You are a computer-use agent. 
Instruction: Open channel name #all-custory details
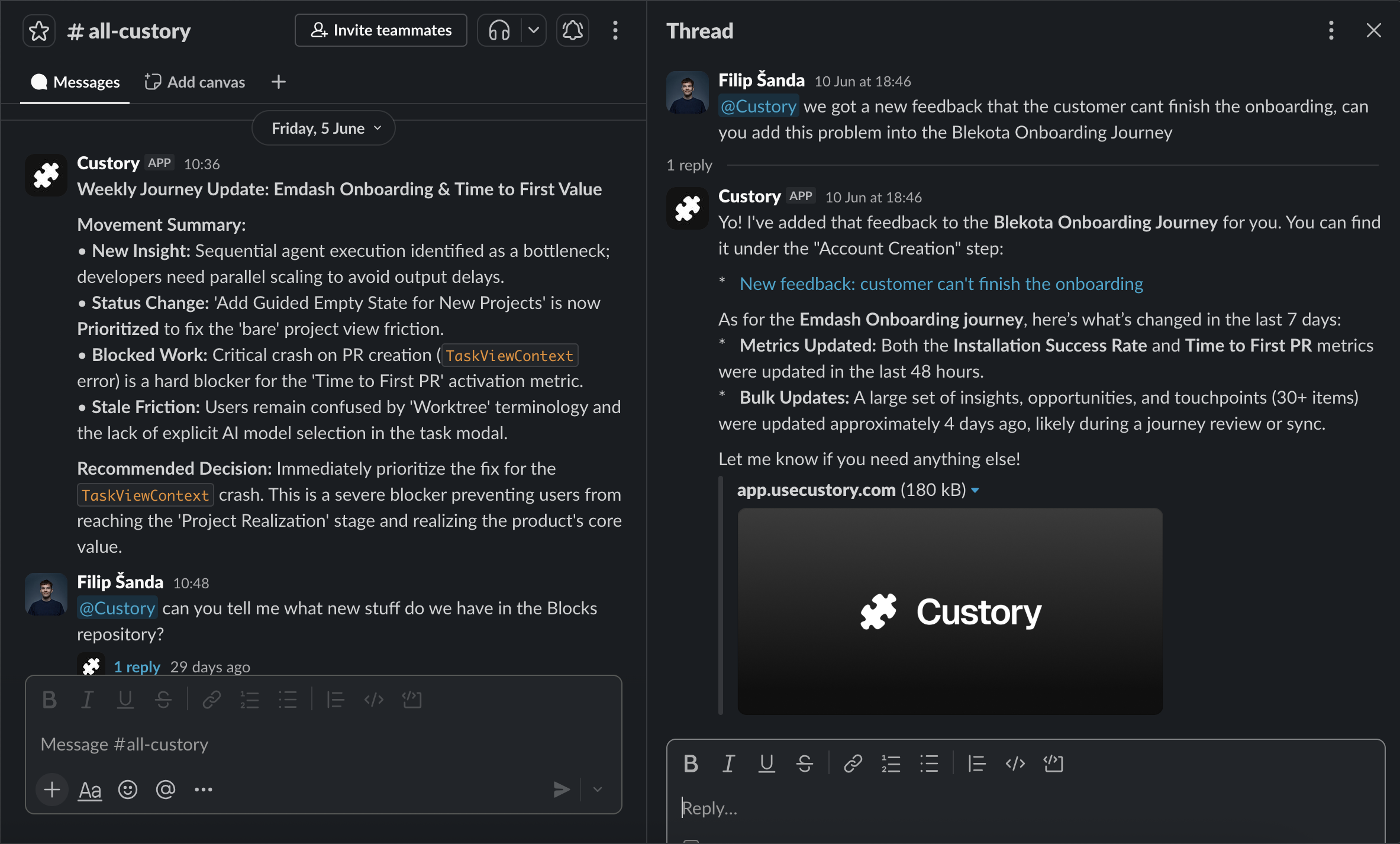tap(129, 31)
